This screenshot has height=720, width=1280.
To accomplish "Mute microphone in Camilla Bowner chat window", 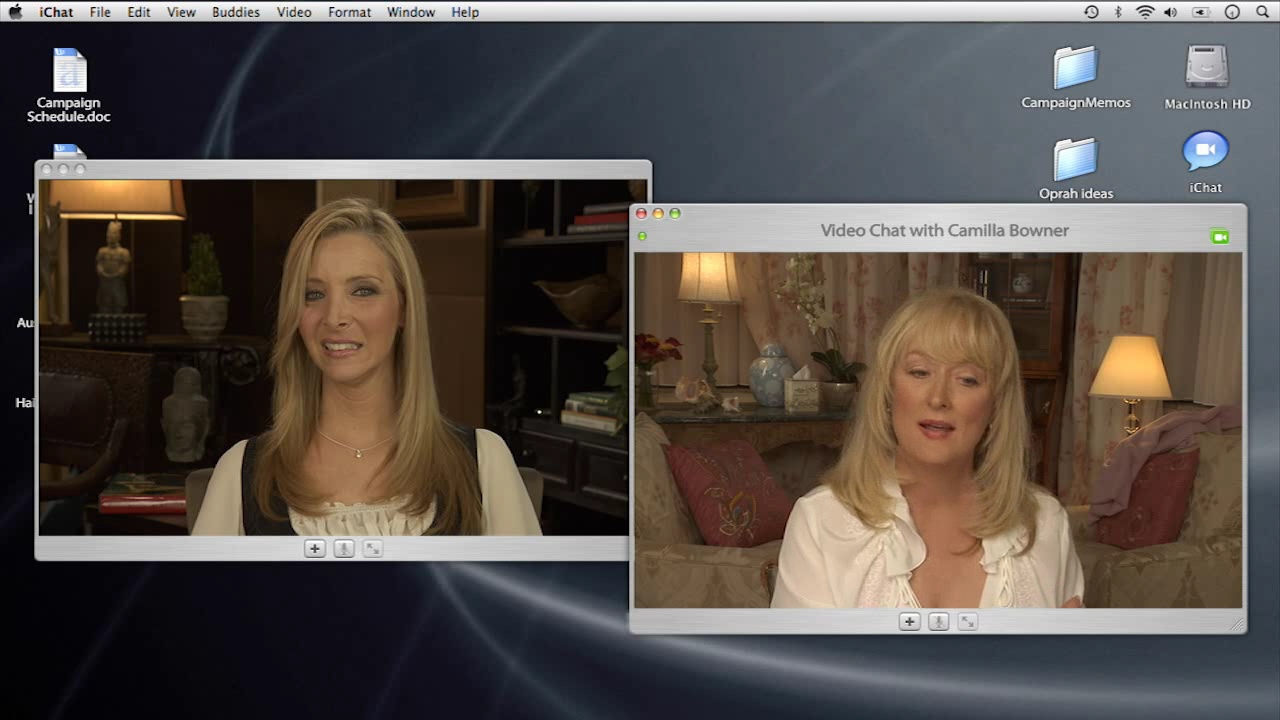I will (938, 621).
